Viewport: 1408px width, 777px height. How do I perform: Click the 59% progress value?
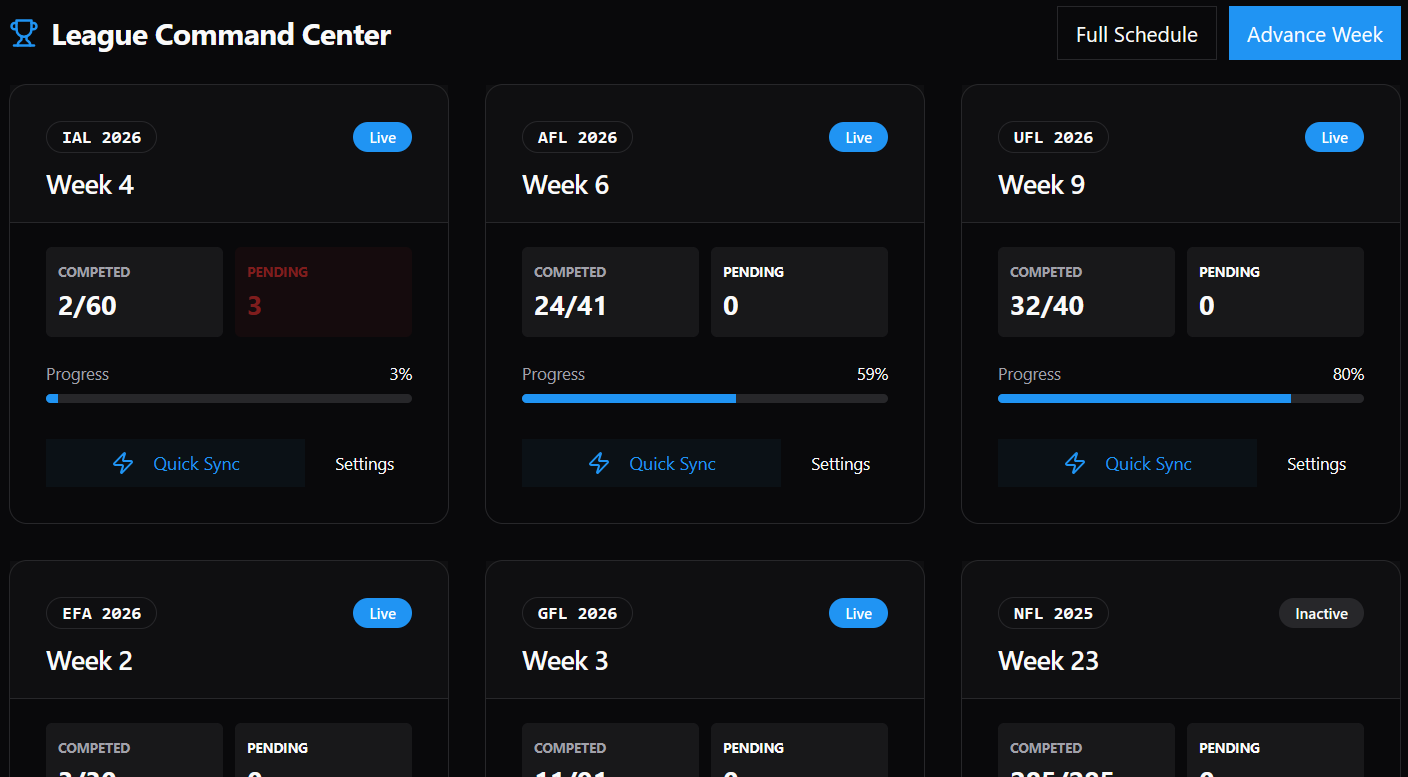pos(873,374)
